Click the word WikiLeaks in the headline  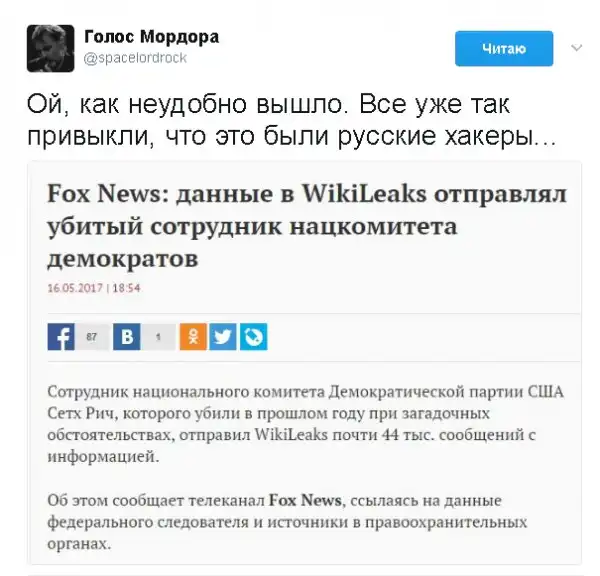pos(364,193)
